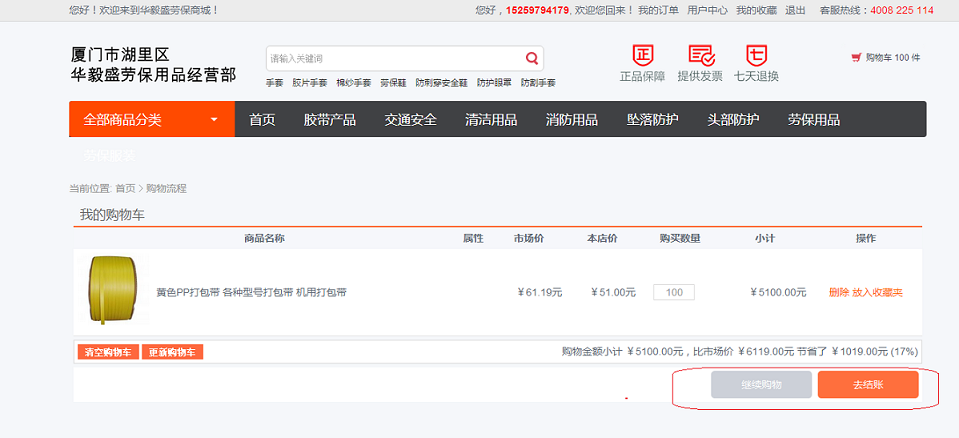The image size is (959, 438).
Task: Select 消防用品 from the navigation bar
Action: [572, 120]
